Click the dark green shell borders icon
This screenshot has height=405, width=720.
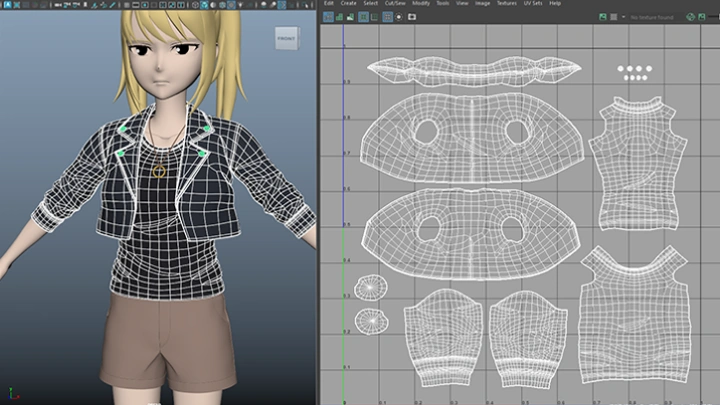pyautogui.click(x=375, y=17)
